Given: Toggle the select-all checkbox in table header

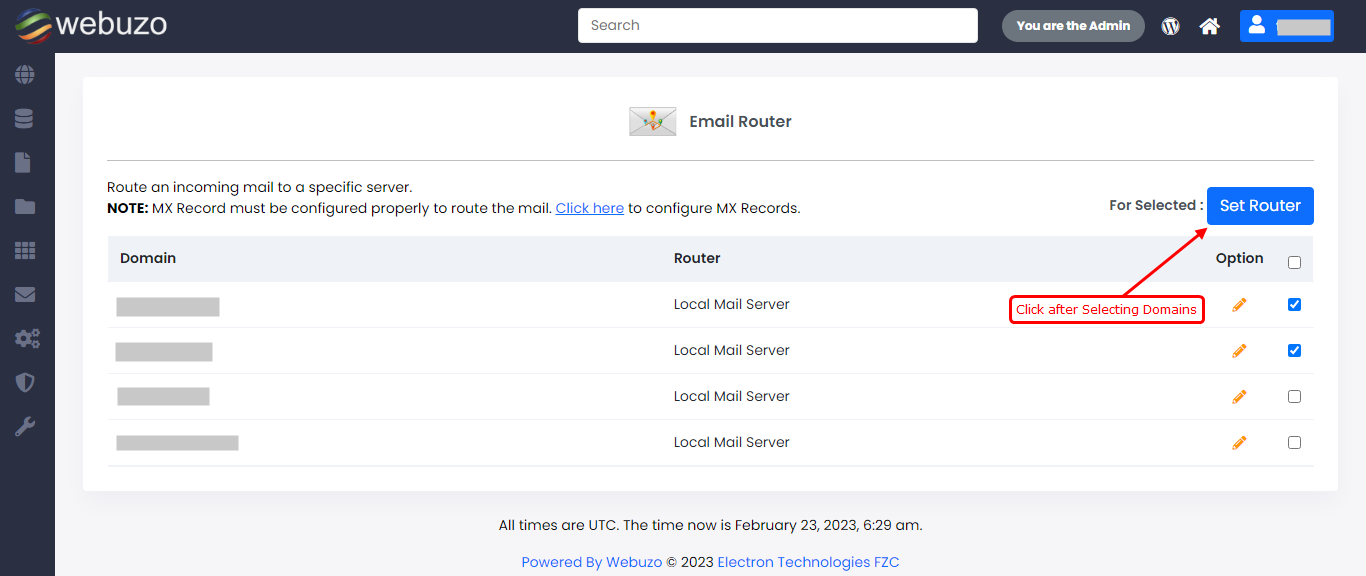Looking at the screenshot, I should [1294, 263].
